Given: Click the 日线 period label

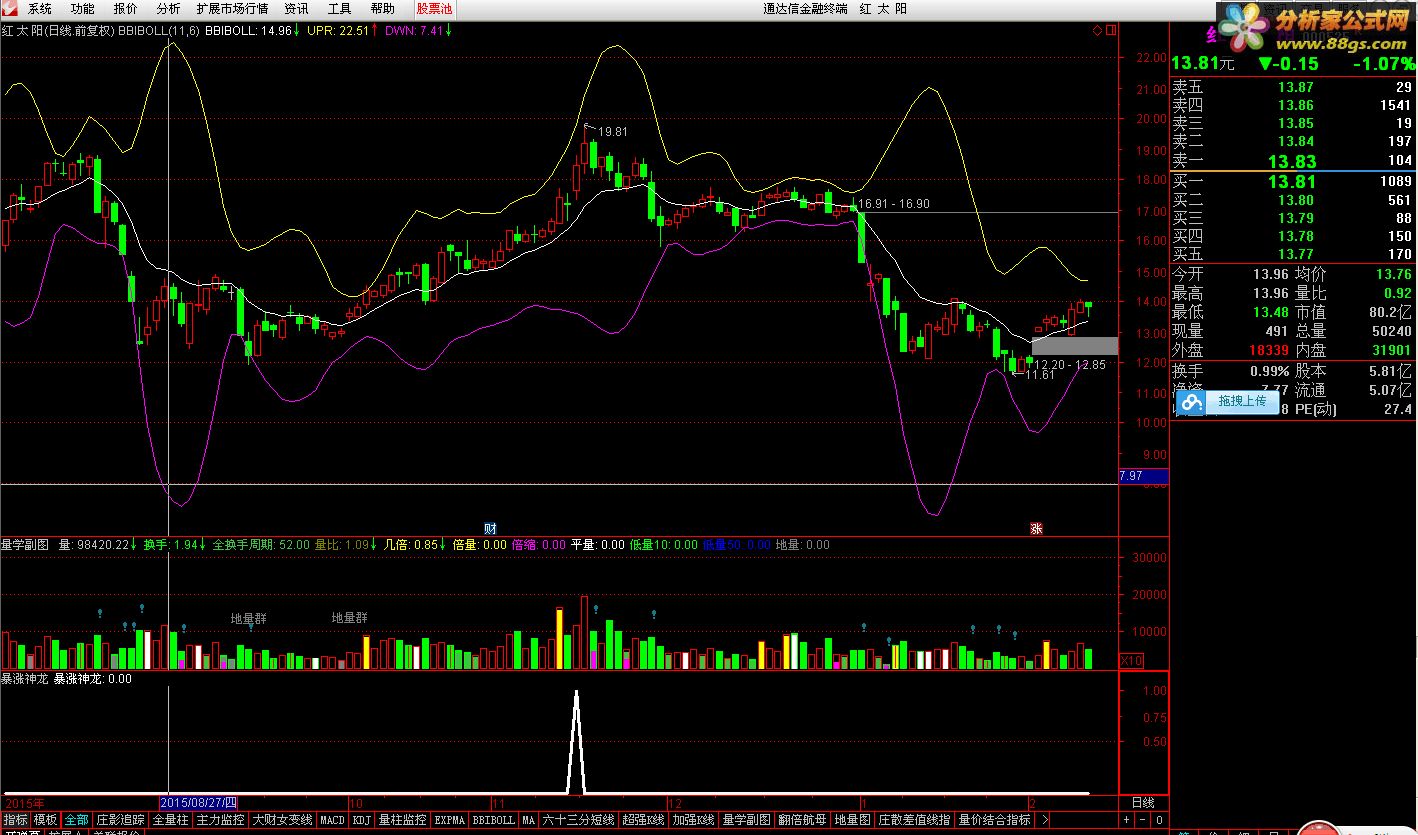Looking at the screenshot, I should [1142, 803].
